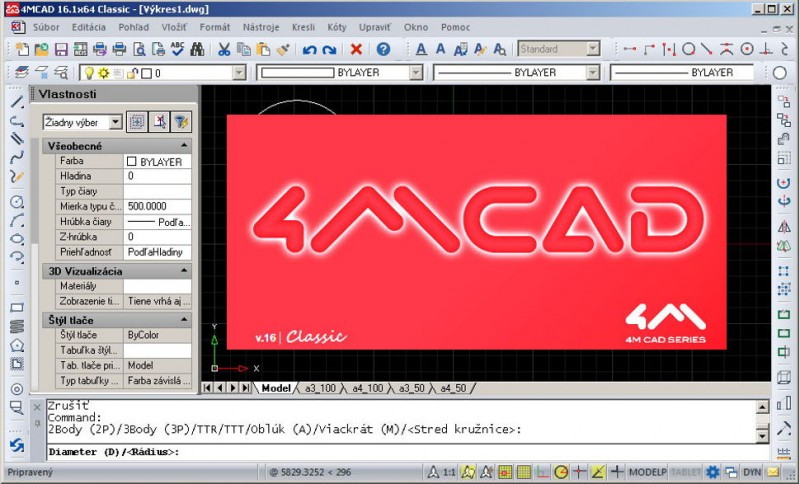Open Help with the blue question mark icon
Screen dimensions: 800x484
click(x=383, y=49)
